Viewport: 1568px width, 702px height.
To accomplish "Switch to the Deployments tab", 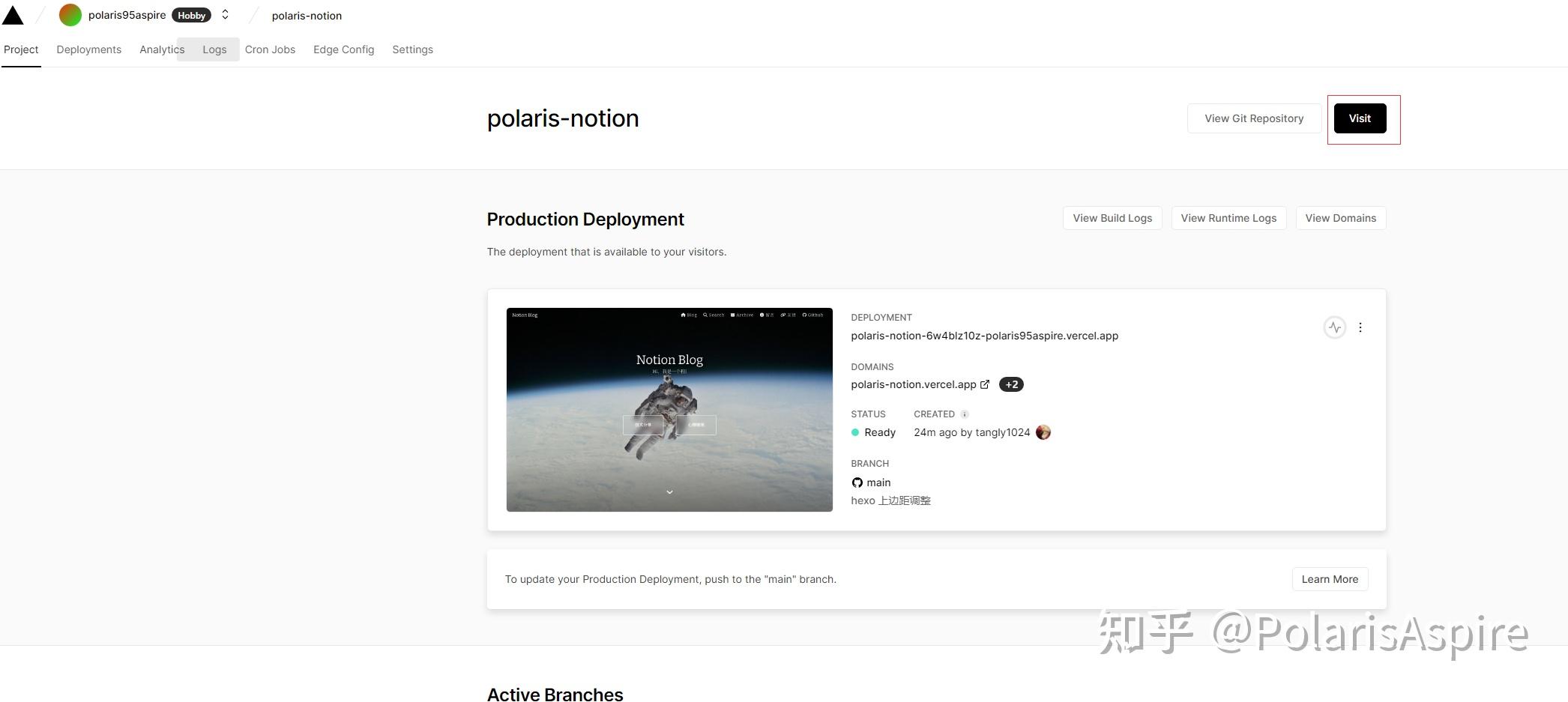I will (x=88, y=49).
